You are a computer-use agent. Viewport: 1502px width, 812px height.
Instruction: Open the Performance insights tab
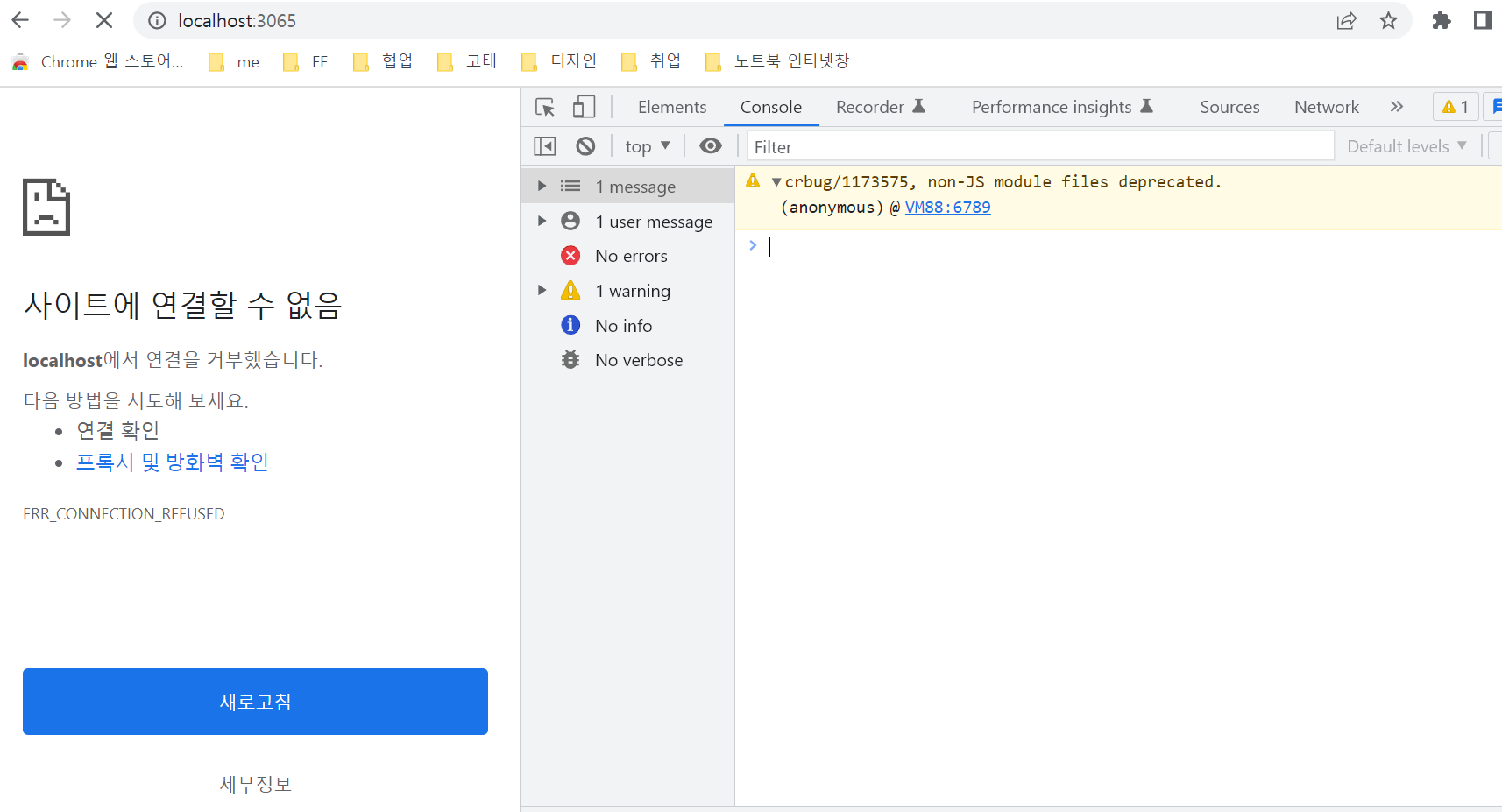click(1062, 107)
